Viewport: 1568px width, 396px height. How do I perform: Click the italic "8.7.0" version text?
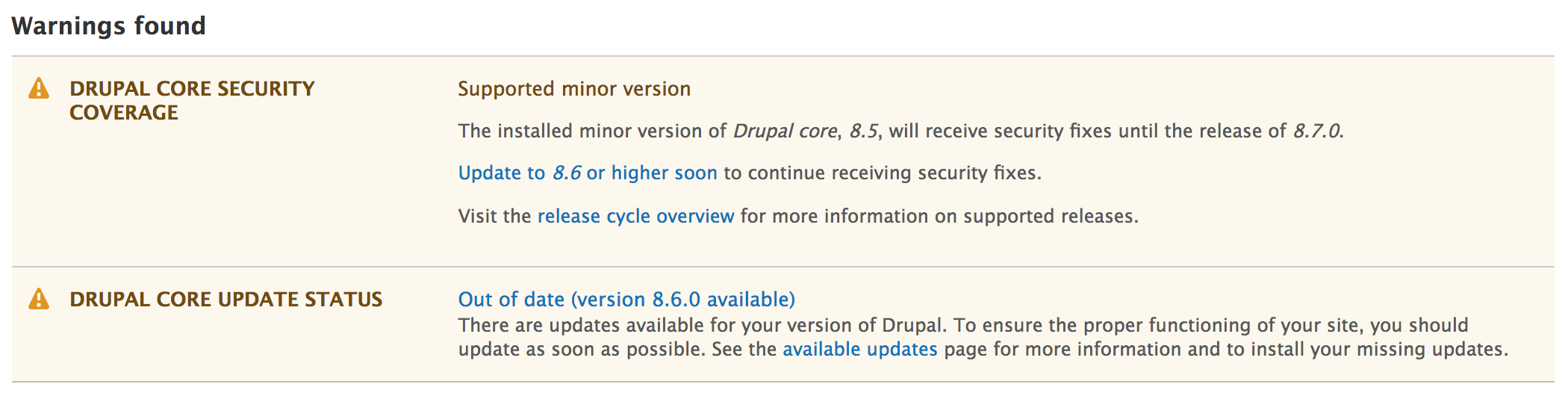tap(1318, 131)
